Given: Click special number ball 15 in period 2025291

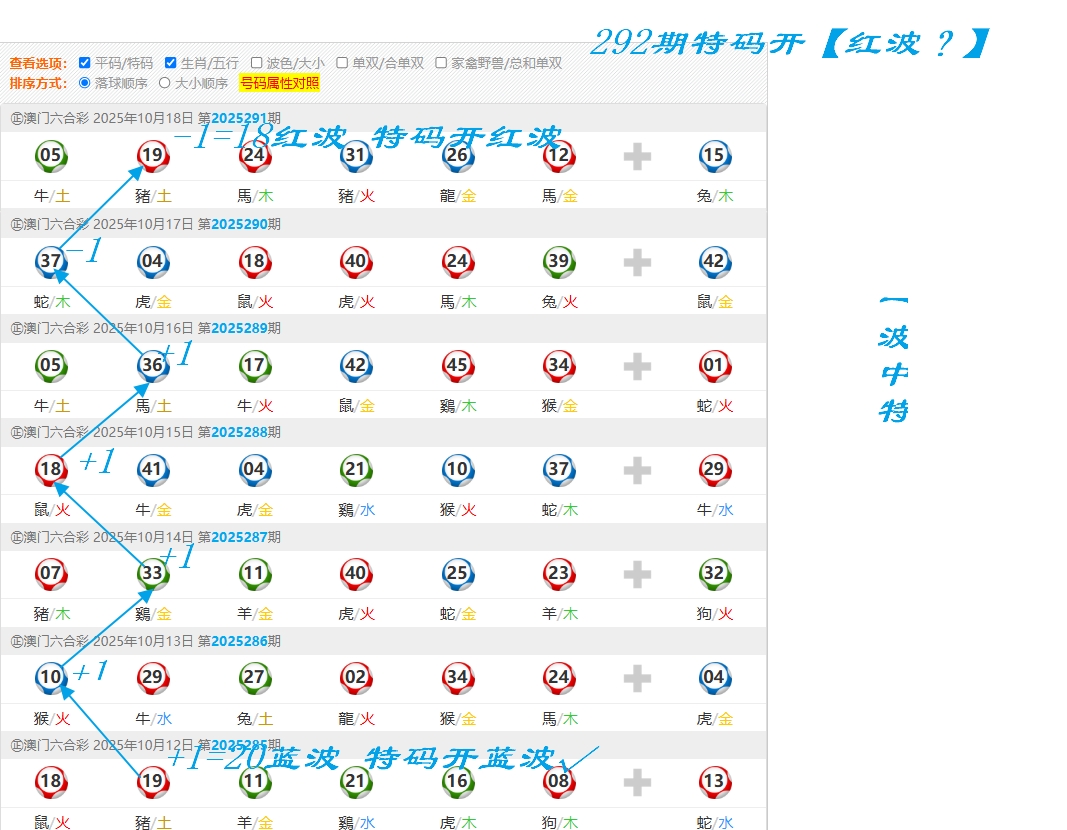Looking at the screenshot, I should coord(714,155).
